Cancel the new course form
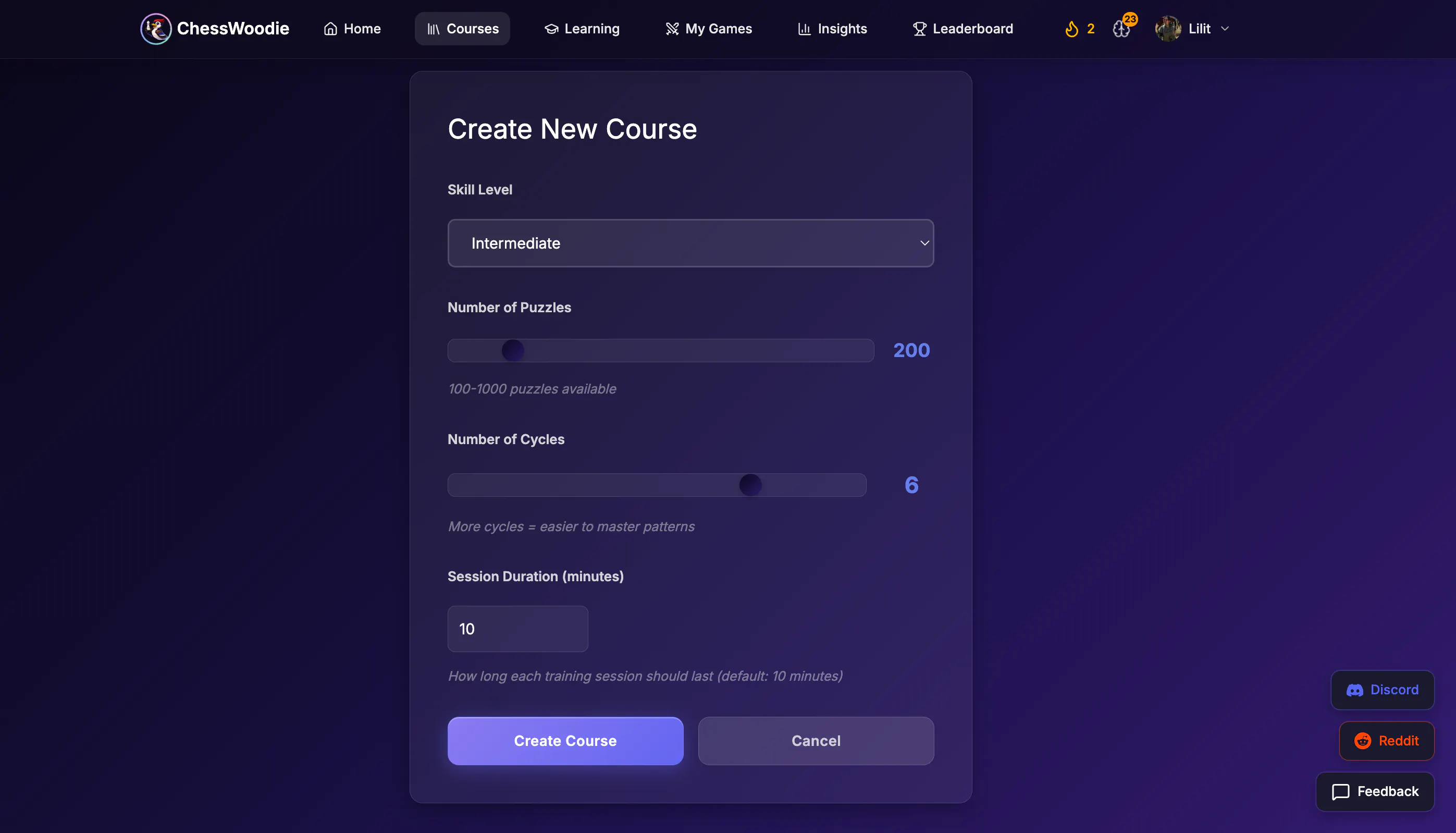Image resolution: width=1456 pixels, height=833 pixels. (816, 741)
